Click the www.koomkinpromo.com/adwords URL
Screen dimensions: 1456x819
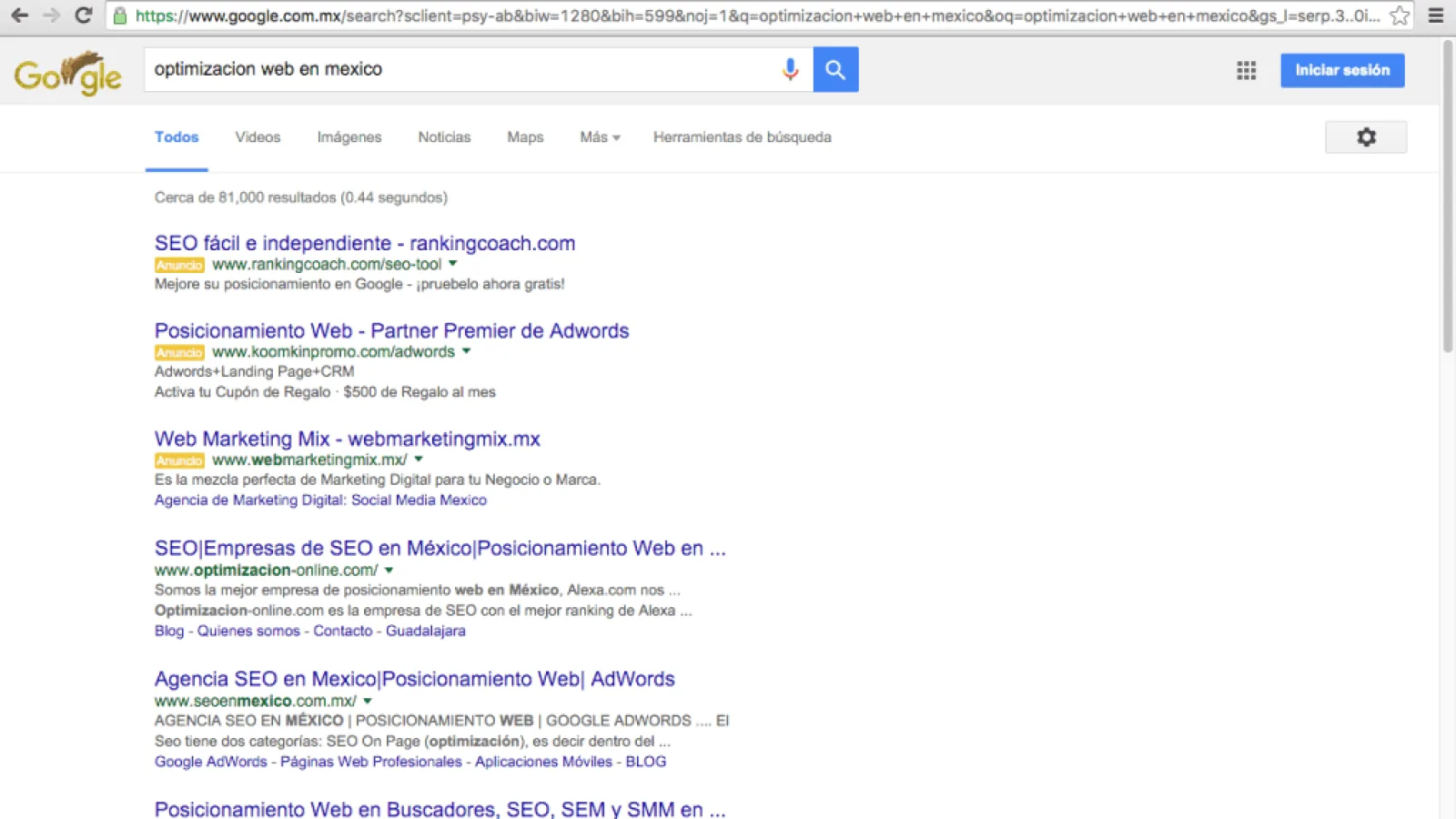coord(333,352)
